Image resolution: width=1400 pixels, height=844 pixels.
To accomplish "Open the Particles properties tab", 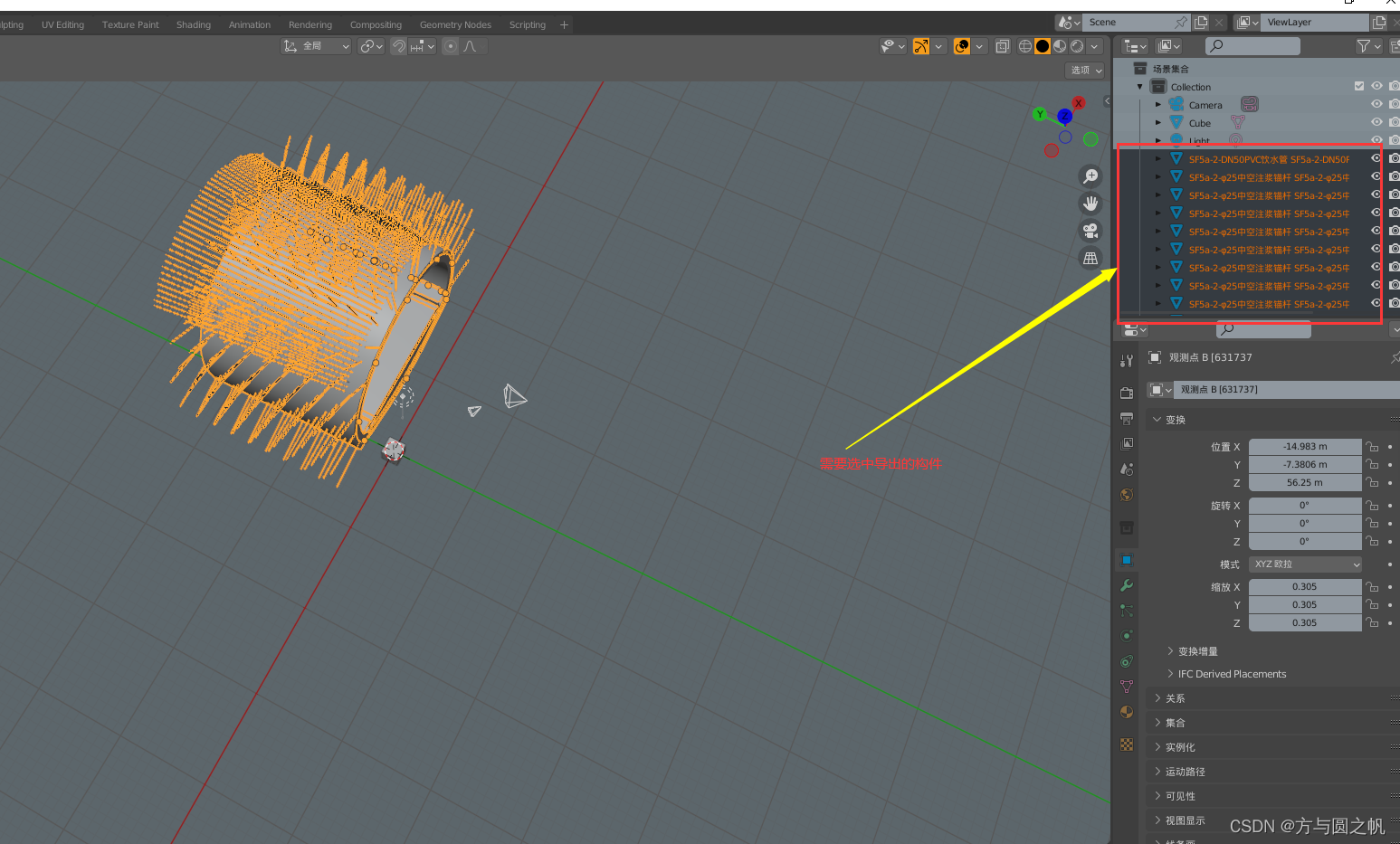I will point(1127,611).
